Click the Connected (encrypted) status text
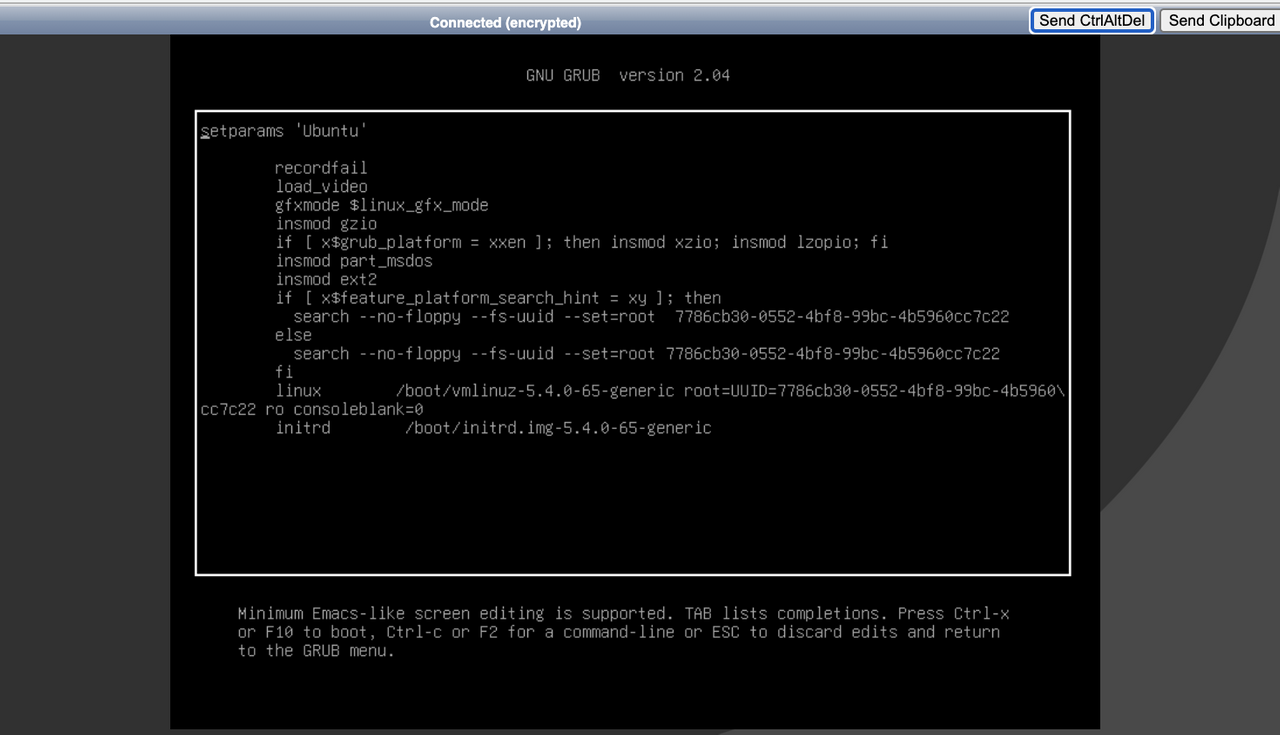The height and width of the screenshot is (735, 1280). tap(505, 22)
